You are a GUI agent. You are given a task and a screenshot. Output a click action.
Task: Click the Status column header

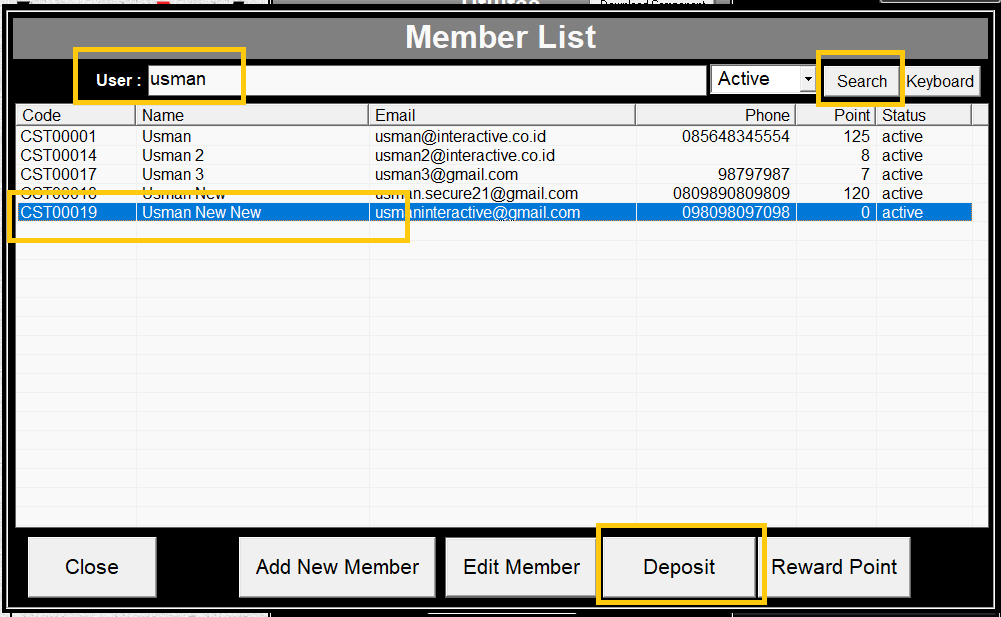tap(923, 115)
